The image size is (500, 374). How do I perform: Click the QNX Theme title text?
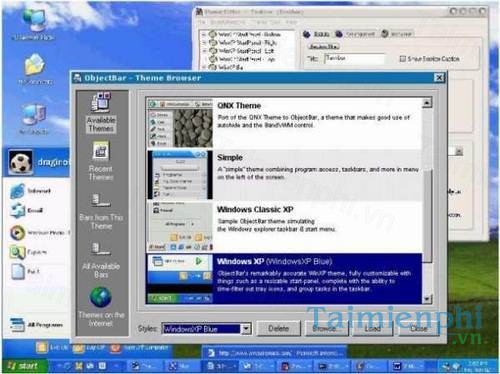[x=239, y=106]
